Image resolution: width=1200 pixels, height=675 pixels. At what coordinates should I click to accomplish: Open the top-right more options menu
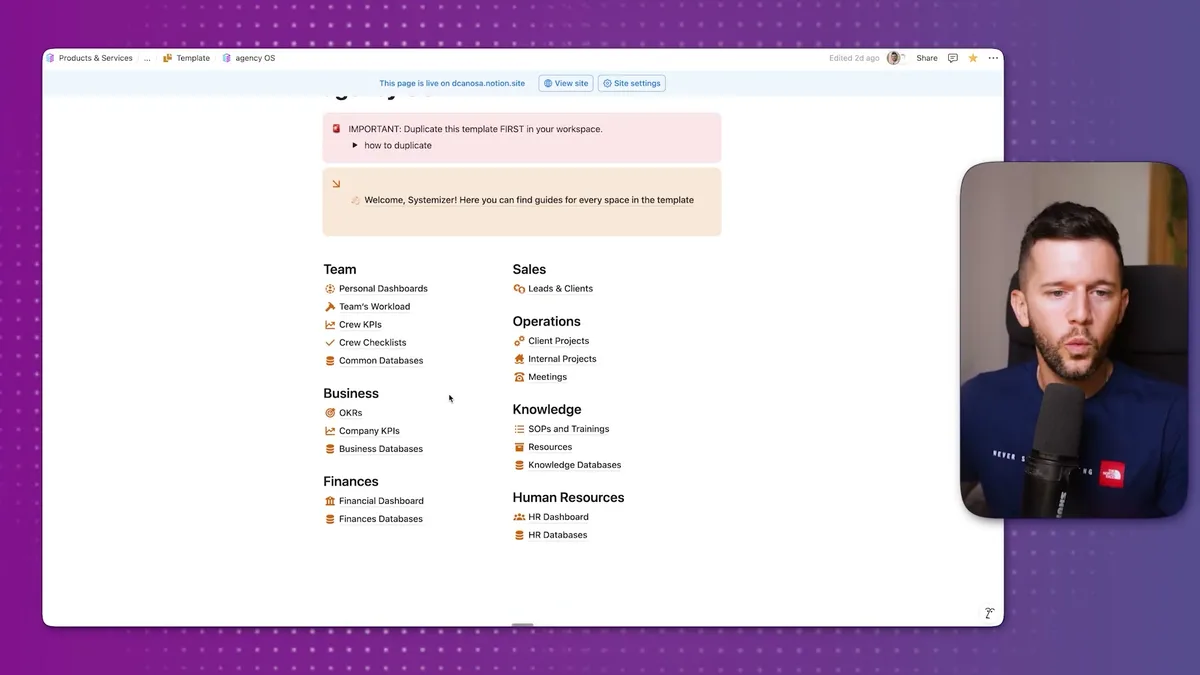pos(992,58)
